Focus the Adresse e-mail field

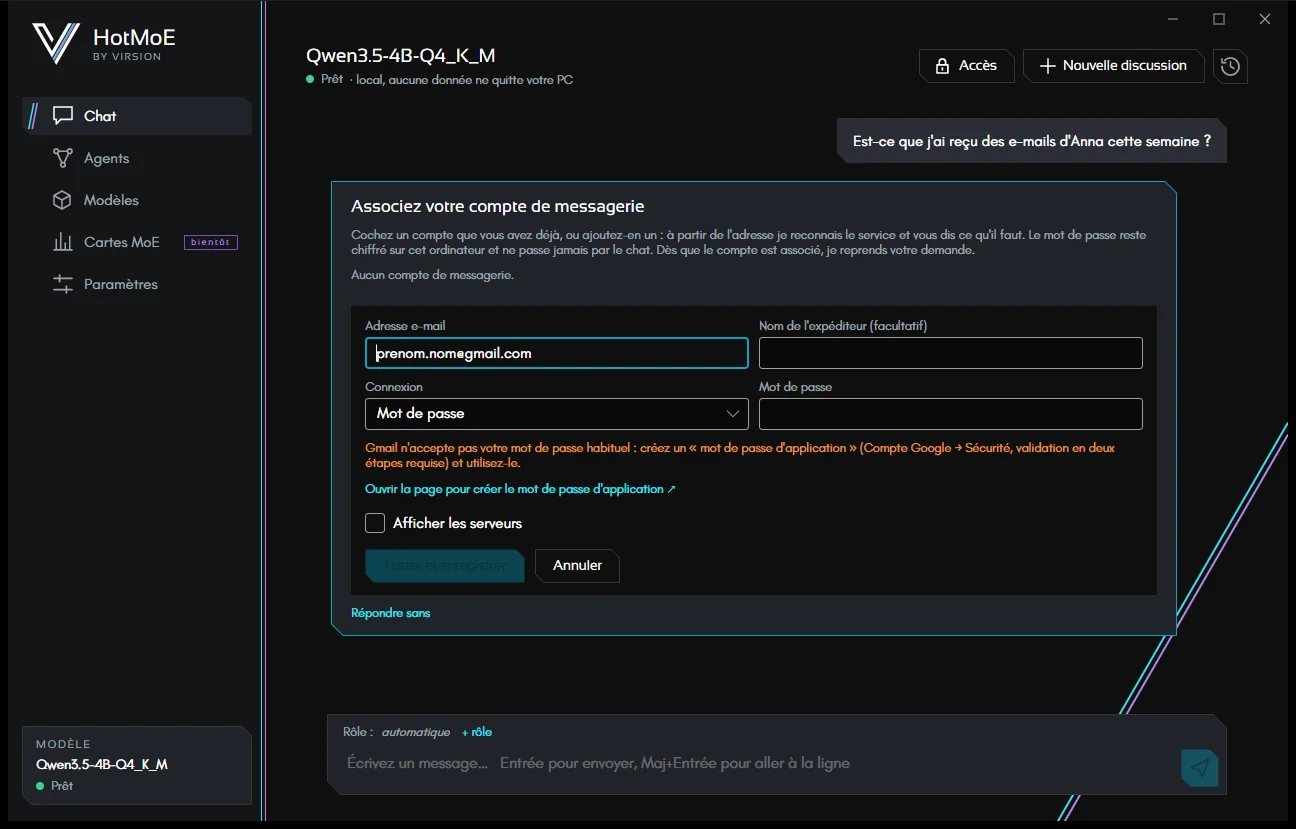pyautogui.click(x=557, y=353)
